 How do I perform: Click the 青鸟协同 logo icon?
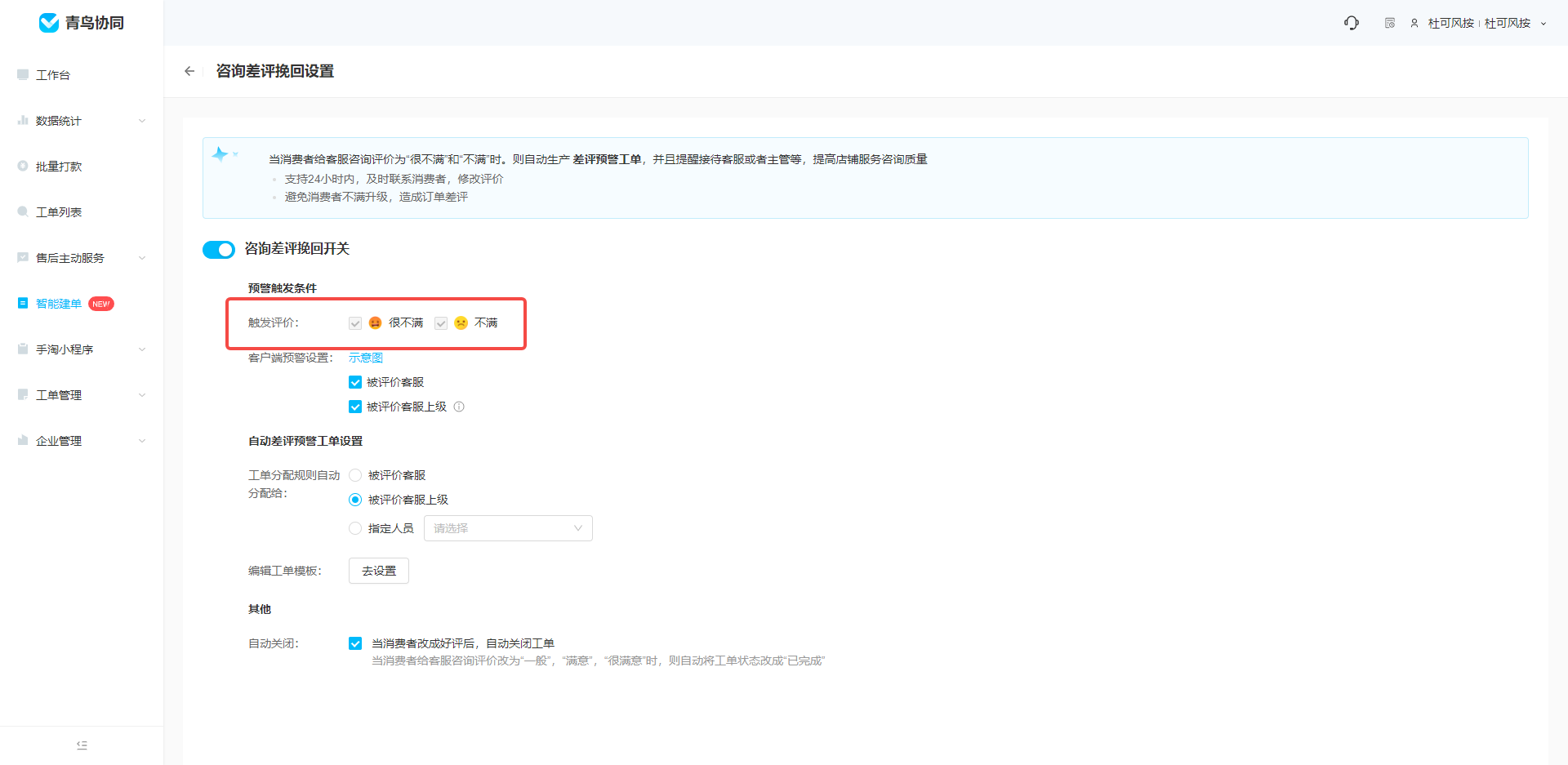click(49, 23)
